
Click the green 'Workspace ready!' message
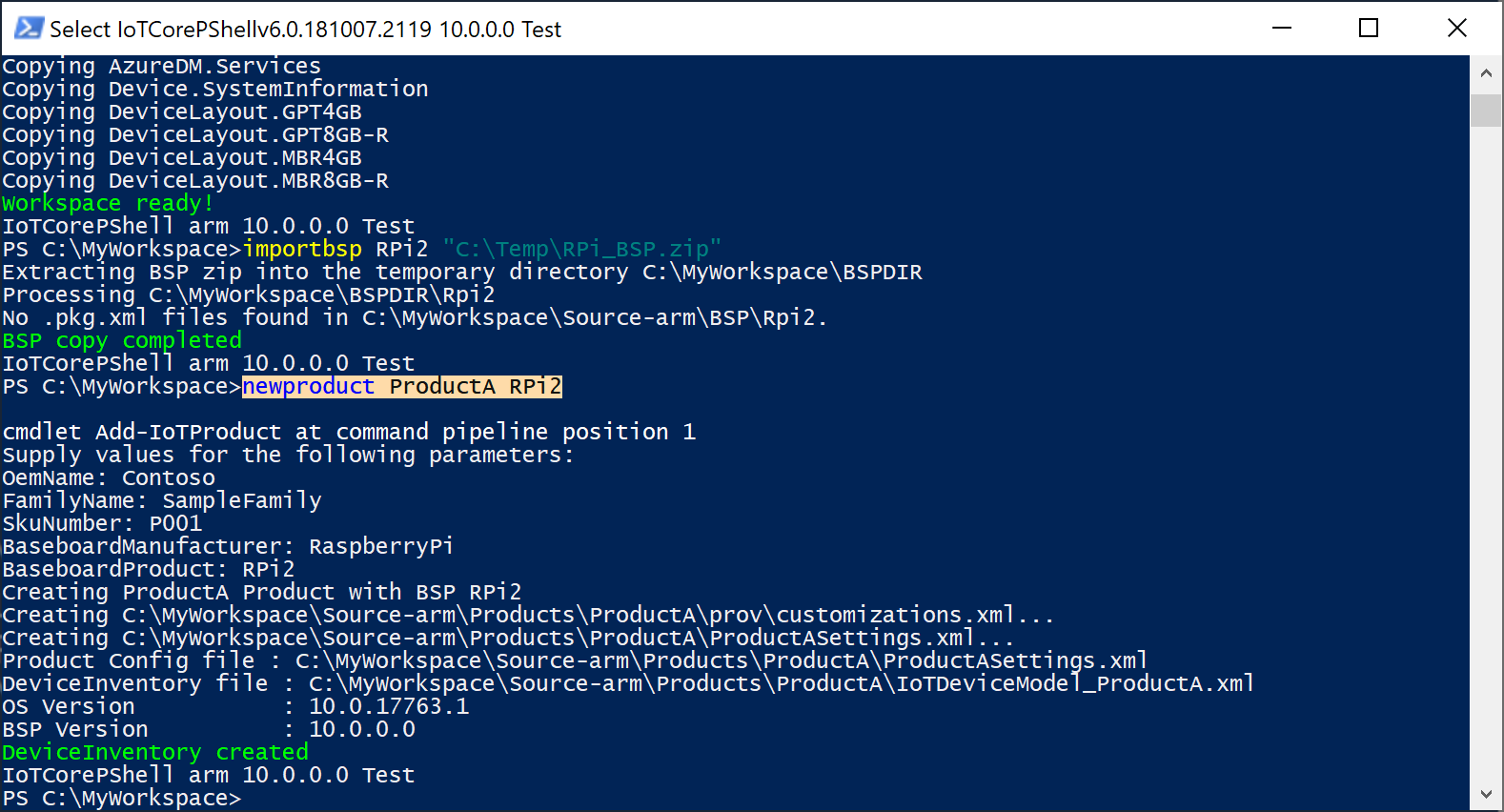(108, 203)
